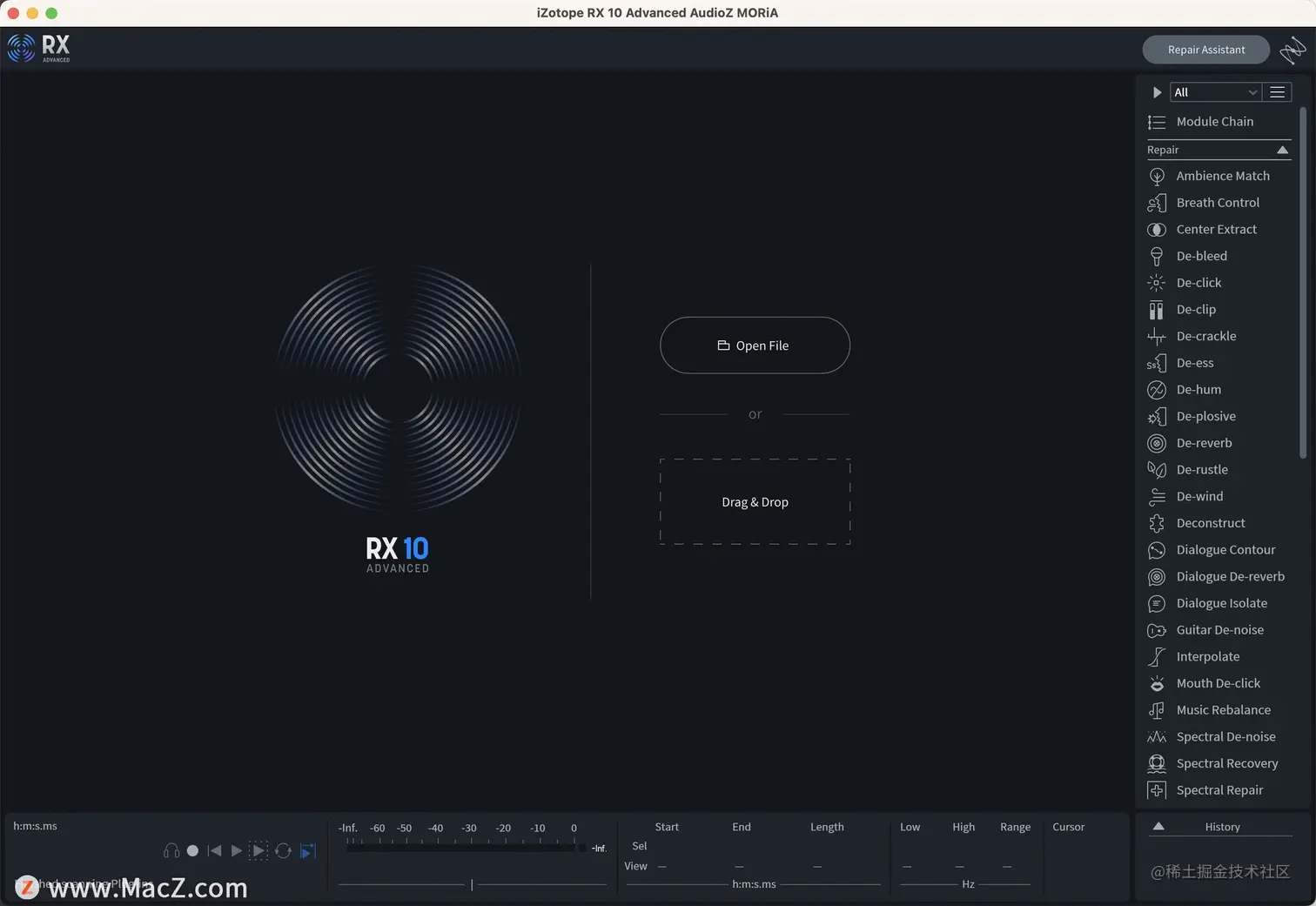
Task: Play only the selection using the dashed play button
Action: (x=258, y=851)
